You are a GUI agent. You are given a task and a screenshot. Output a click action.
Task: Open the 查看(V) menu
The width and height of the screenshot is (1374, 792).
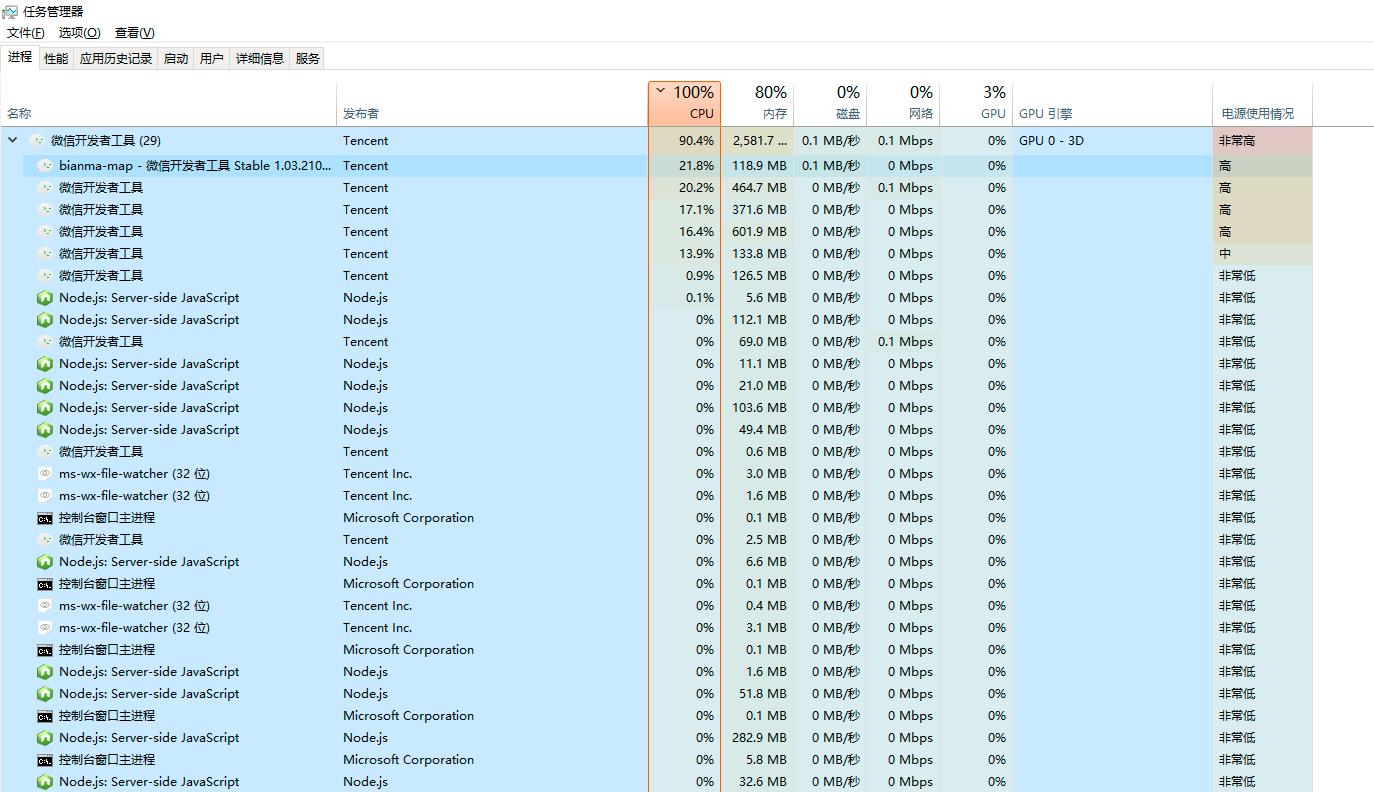[x=134, y=33]
